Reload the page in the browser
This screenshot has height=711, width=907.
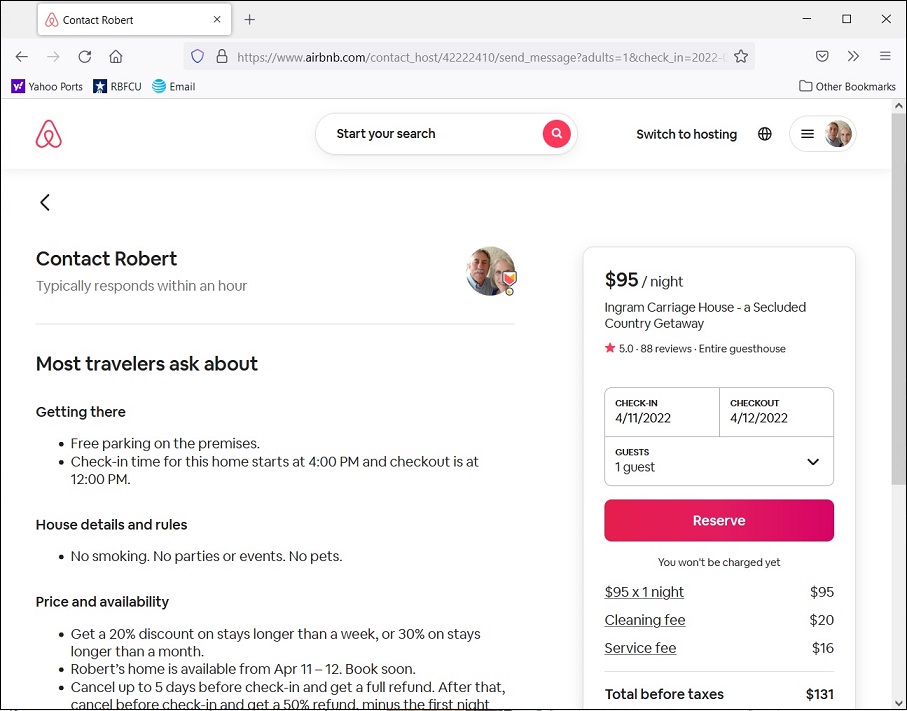click(x=85, y=57)
